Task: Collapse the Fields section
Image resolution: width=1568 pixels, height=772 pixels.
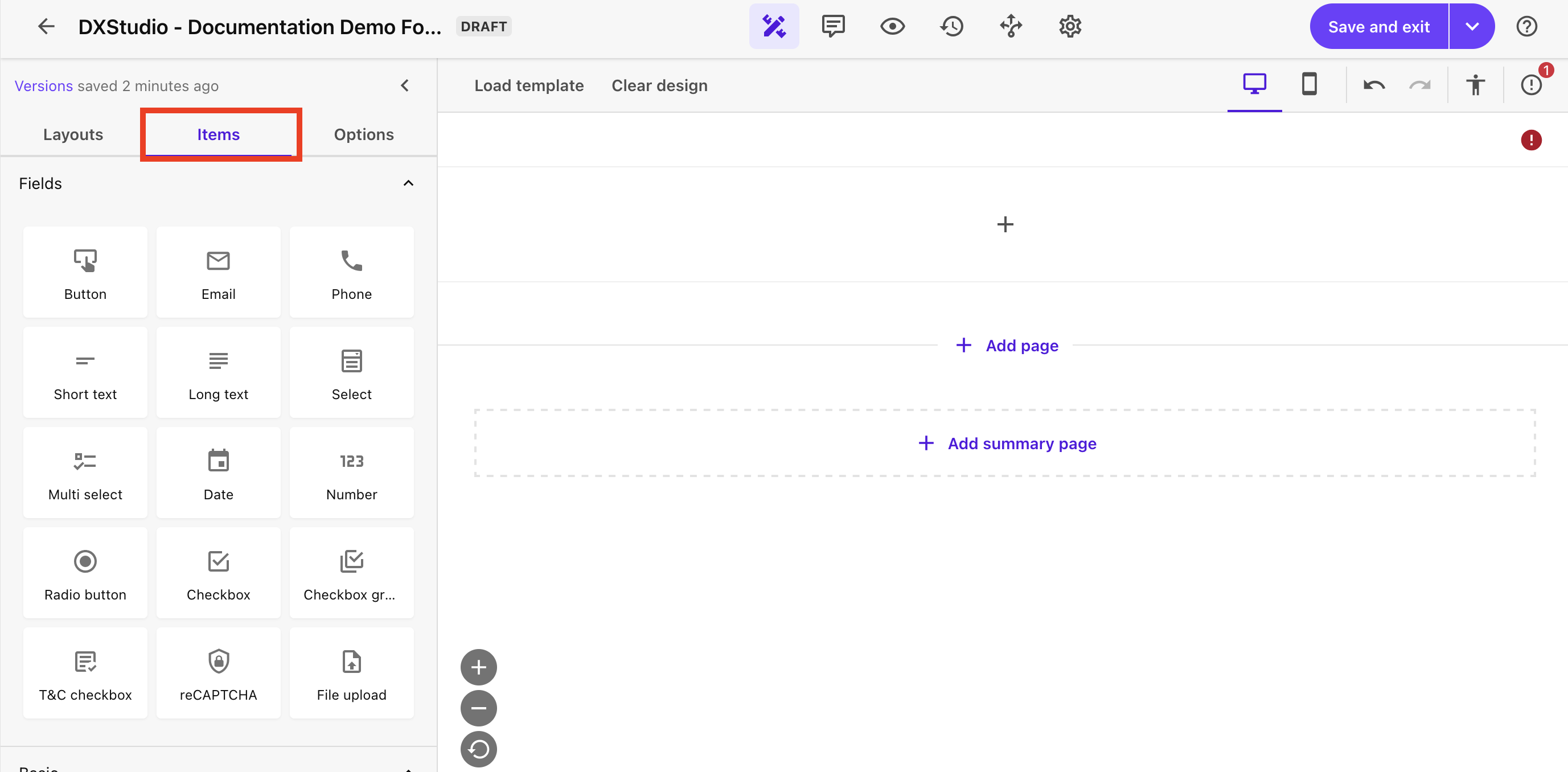Action: click(x=408, y=183)
